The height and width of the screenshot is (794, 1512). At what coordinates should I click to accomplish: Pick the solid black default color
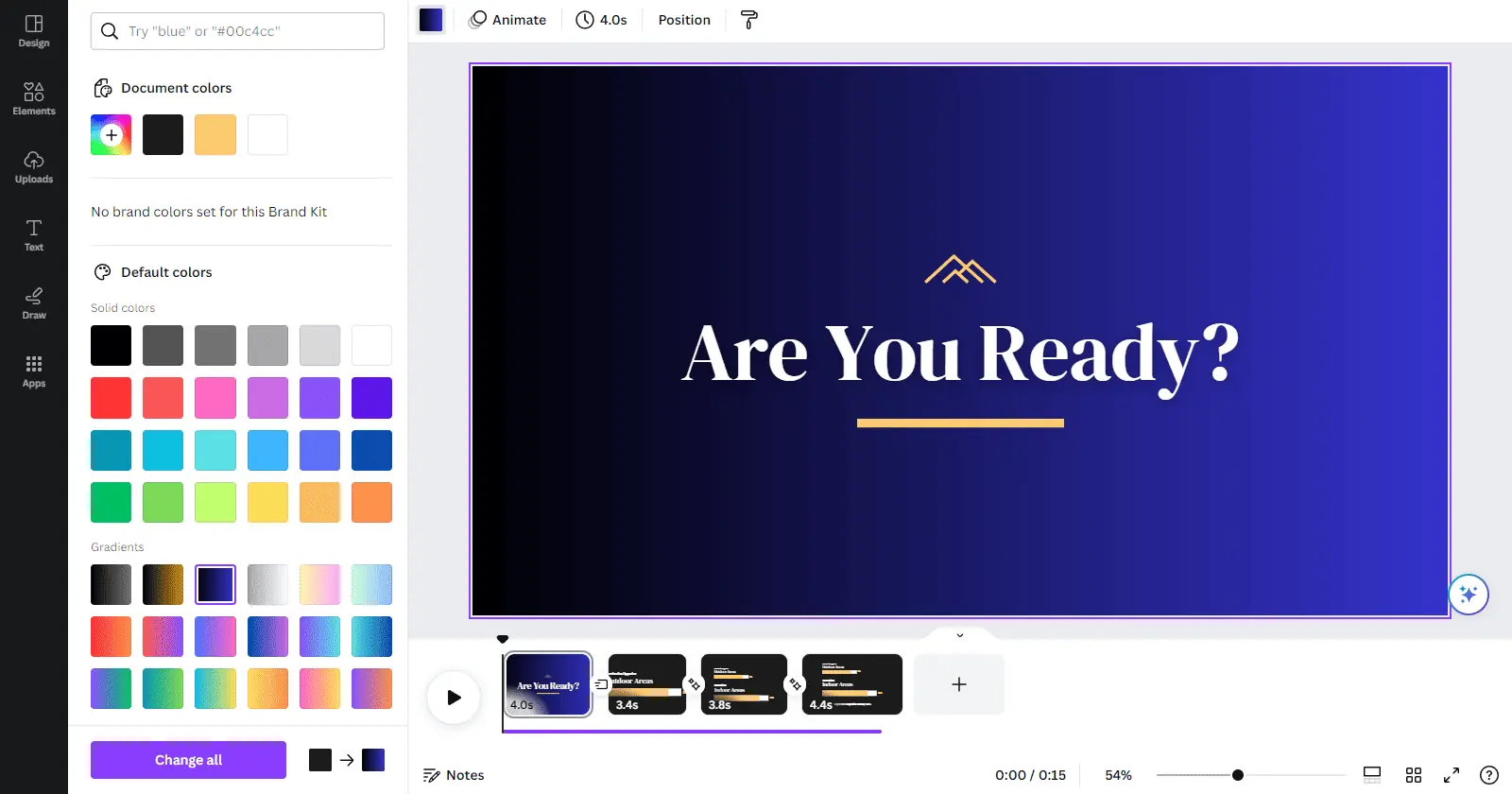pyautogui.click(x=111, y=345)
